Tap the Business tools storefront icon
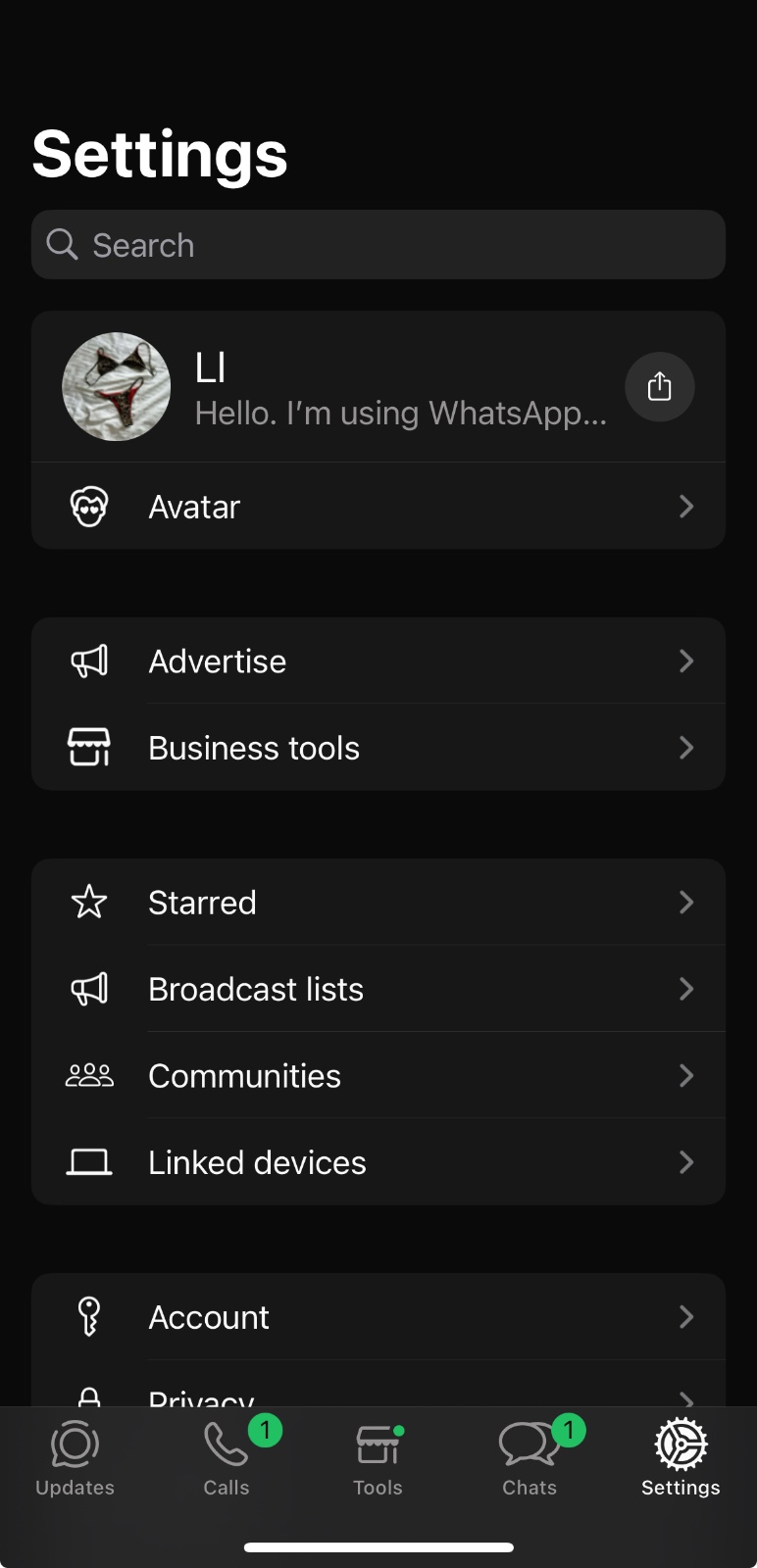The width and height of the screenshot is (757, 1568). click(x=89, y=748)
